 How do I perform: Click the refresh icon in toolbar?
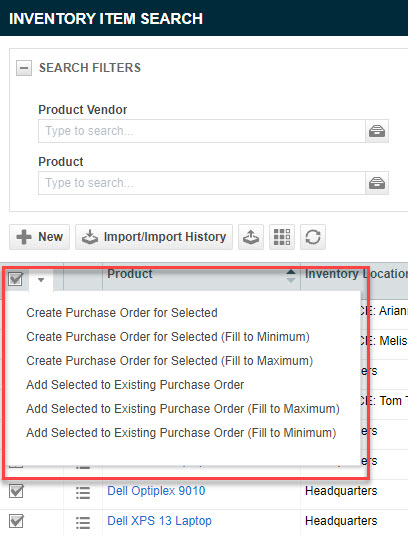tap(313, 237)
